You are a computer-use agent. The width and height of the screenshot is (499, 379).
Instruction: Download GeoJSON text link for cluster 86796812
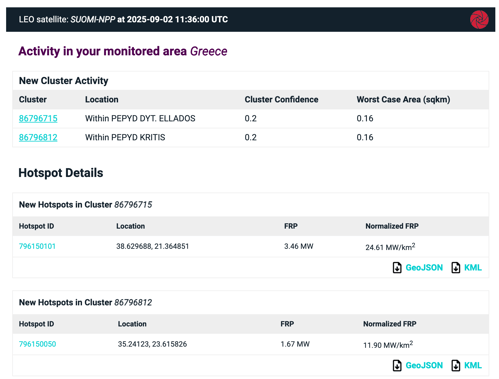(424, 365)
